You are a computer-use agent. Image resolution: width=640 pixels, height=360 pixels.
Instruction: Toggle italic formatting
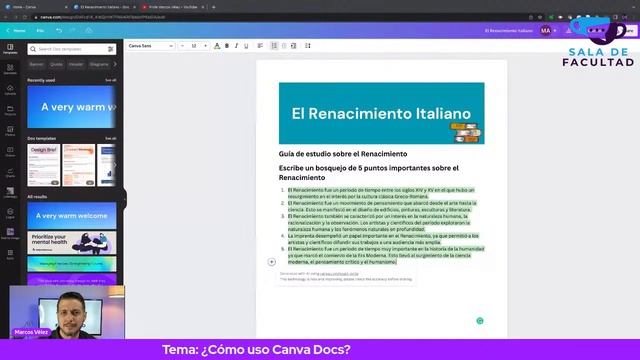(x=236, y=46)
